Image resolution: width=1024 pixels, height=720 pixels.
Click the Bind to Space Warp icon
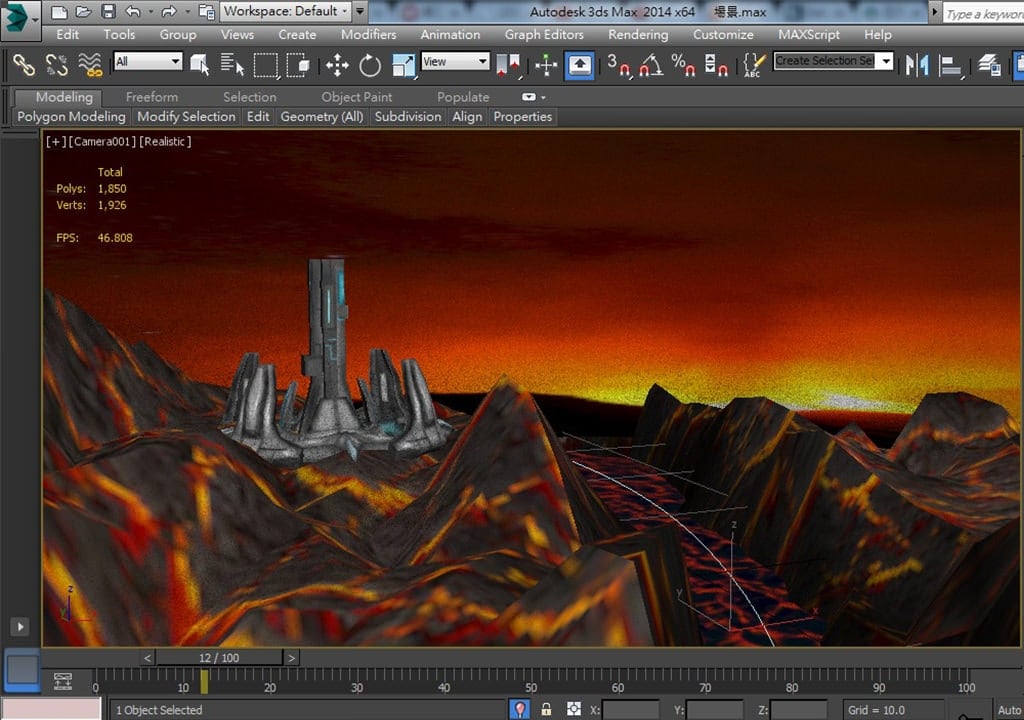(91, 65)
